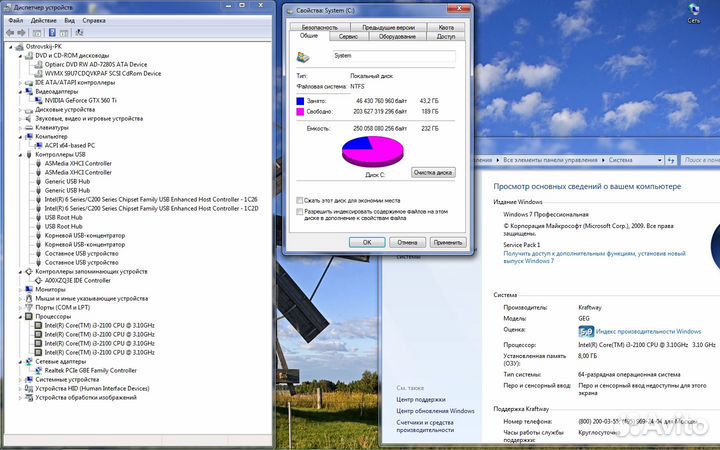Expand the IDE ATA/ATAPI контроллеры node
The width and height of the screenshot is (720, 450).
[x=20, y=83]
